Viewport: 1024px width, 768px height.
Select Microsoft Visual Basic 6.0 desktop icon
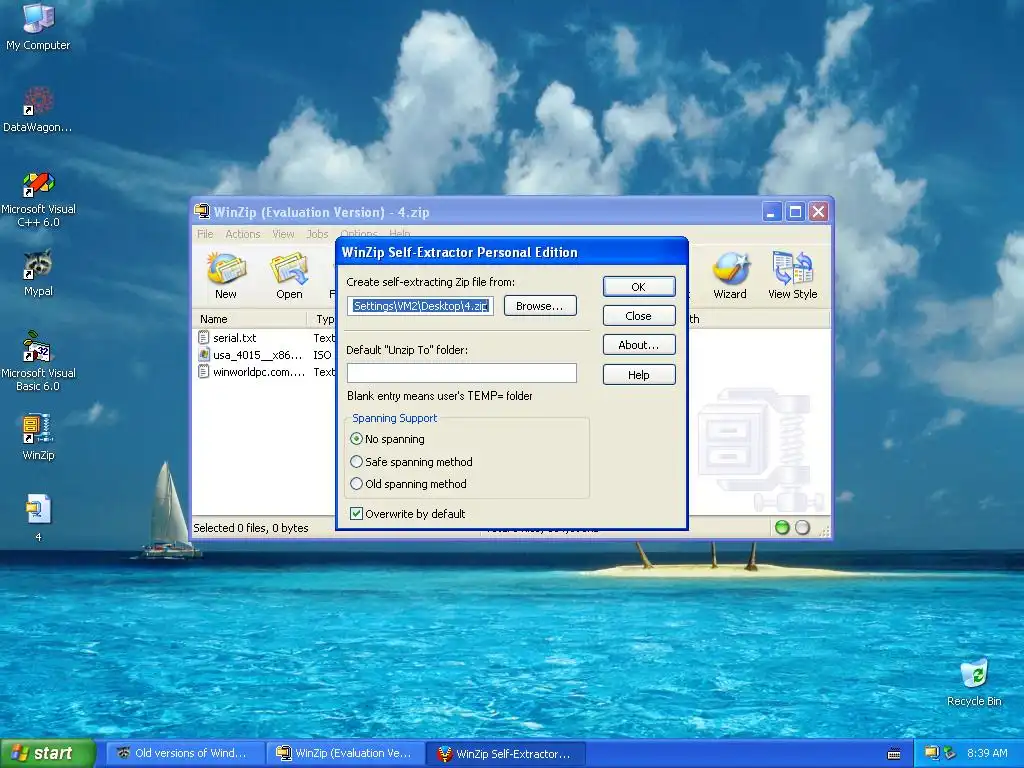[38, 347]
